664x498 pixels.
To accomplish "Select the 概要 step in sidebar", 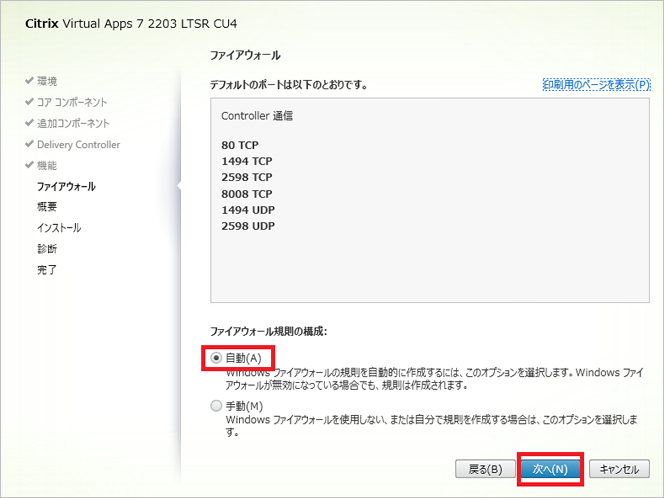I will (47, 207).
